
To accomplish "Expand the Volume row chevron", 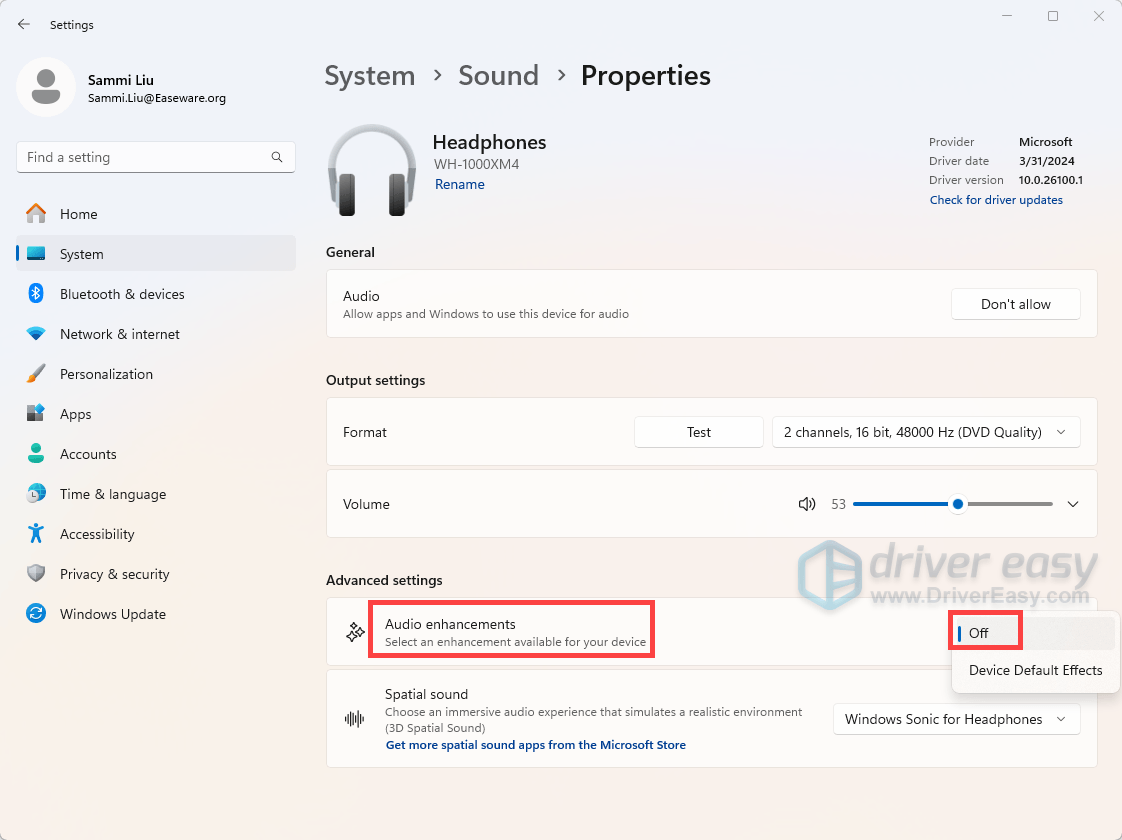I will 1073,504.
